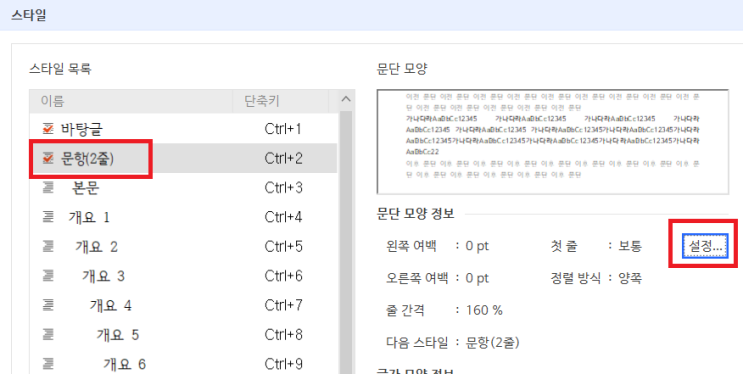Click the paragraph icon beside 개요 5

48,335
